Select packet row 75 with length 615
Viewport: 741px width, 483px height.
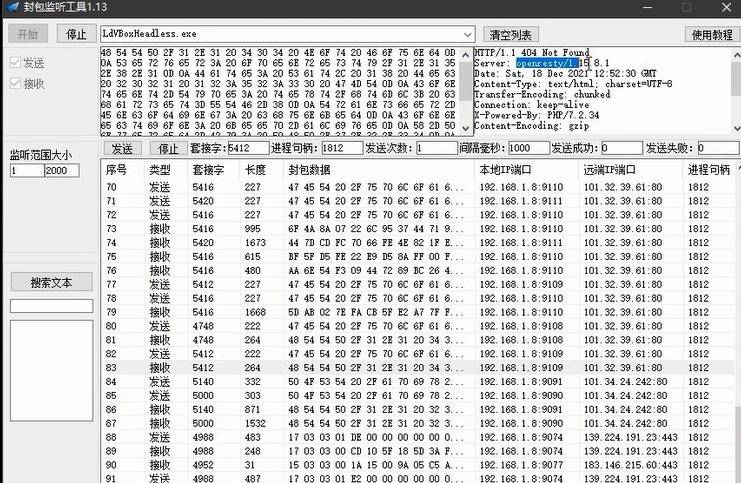coord(418,257)
